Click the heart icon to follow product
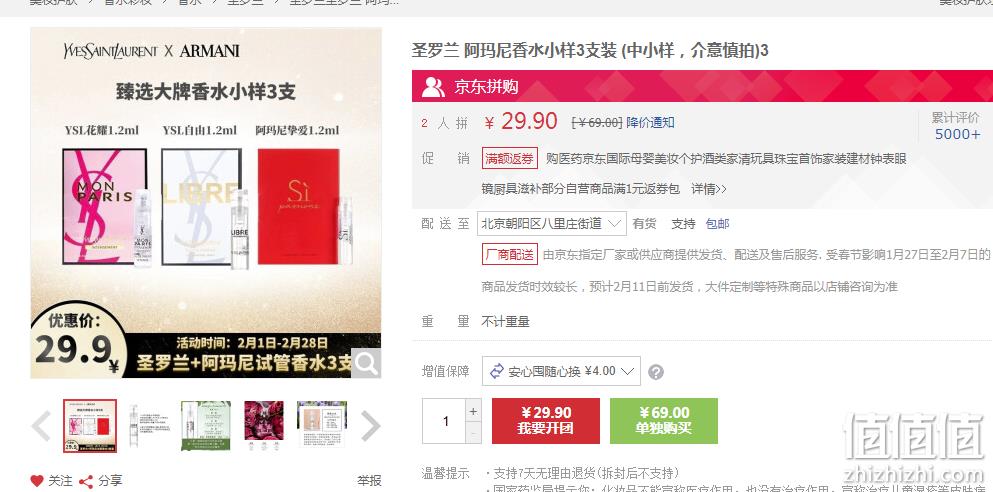The height and width of the screenshot is (492, 993). pyautogui.click(x=37, y=481)
